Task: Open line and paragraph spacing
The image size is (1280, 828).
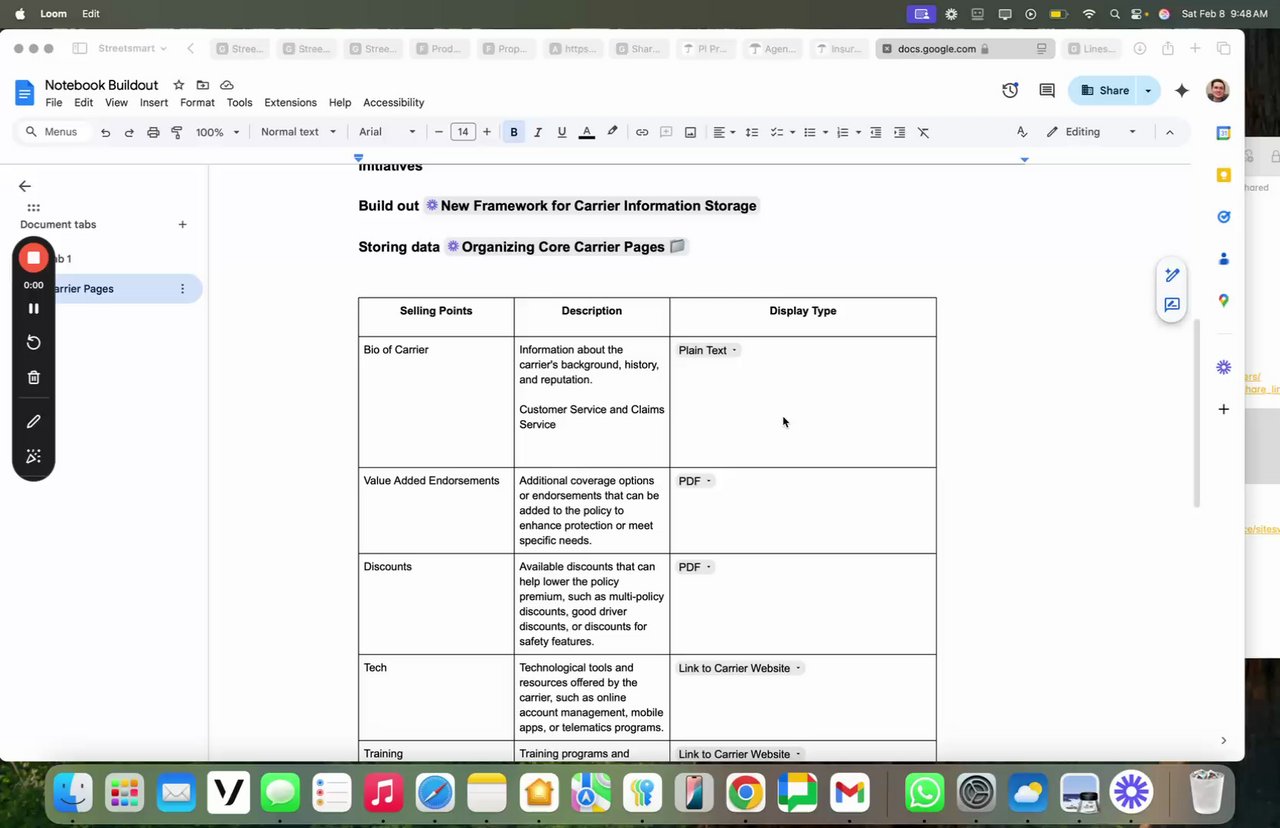Action: point(752,132)
